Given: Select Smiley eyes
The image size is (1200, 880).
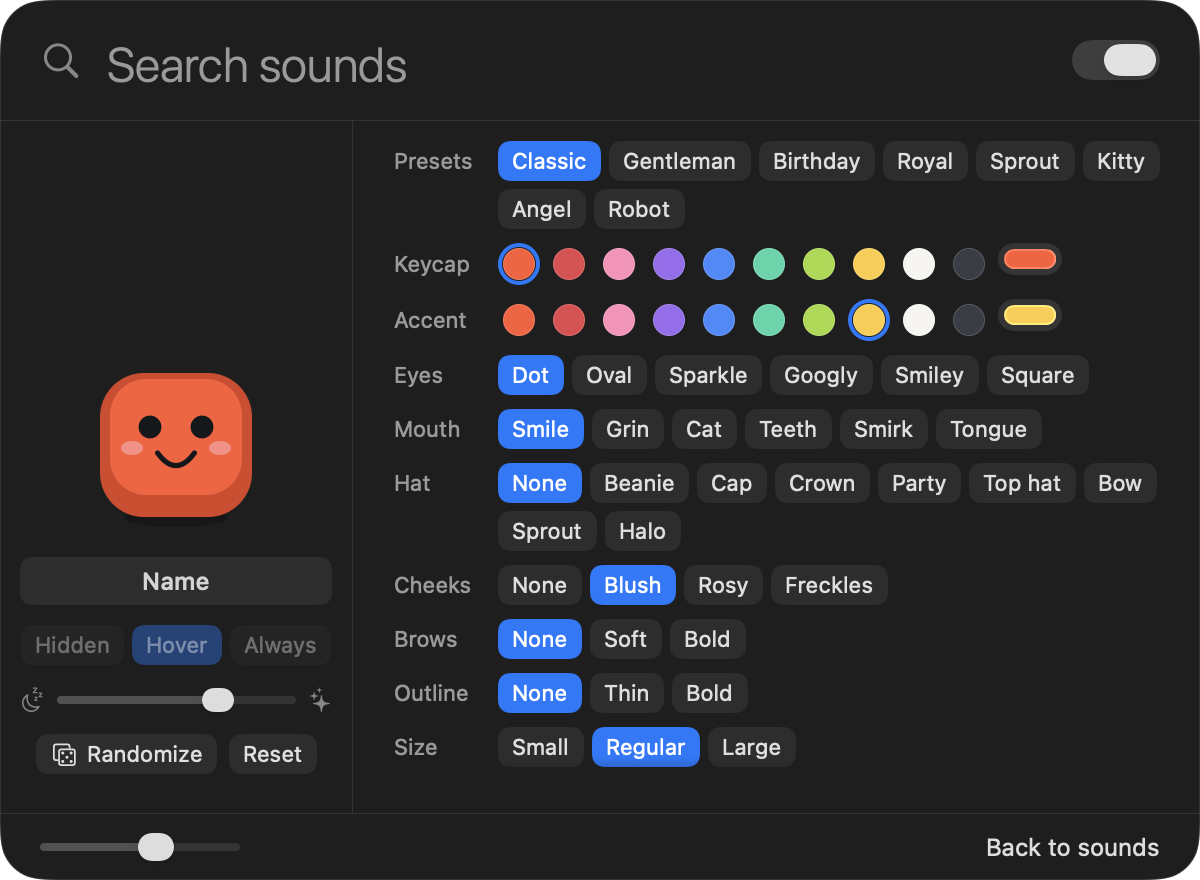Looking at the screenshot, I should (x=930, y=375).
